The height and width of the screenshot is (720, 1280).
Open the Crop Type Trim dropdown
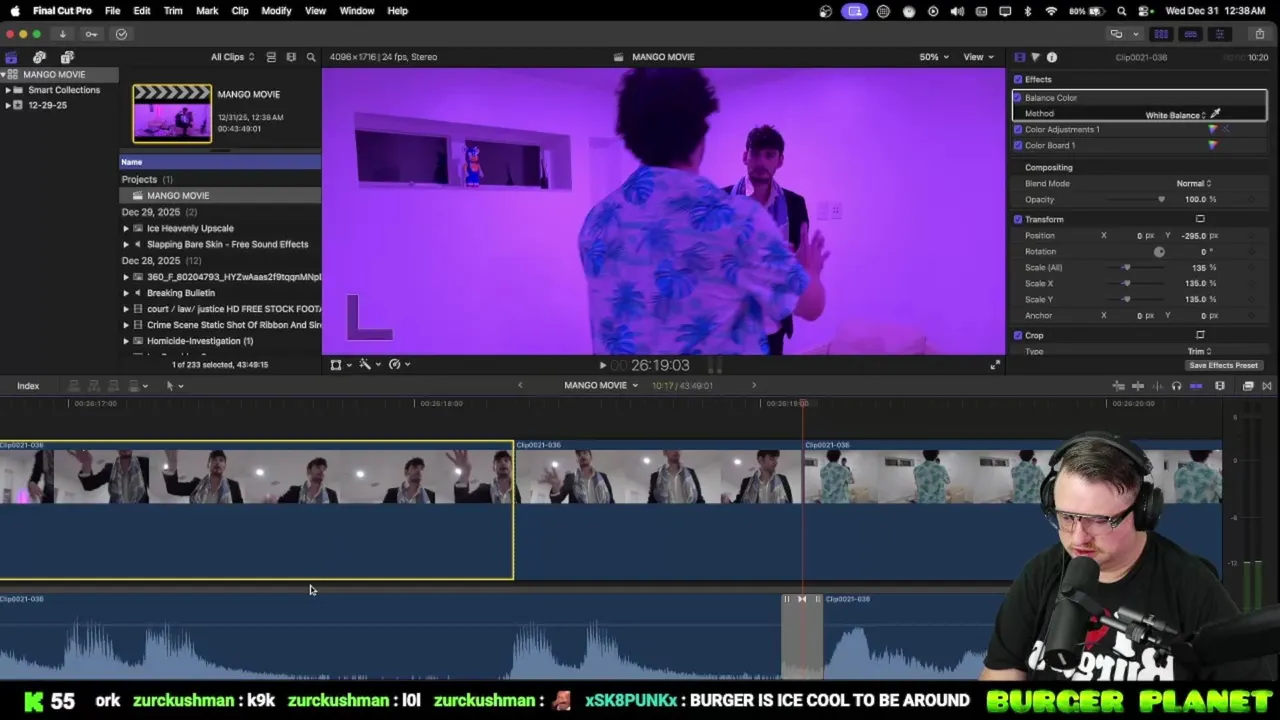click(1199, 351)
